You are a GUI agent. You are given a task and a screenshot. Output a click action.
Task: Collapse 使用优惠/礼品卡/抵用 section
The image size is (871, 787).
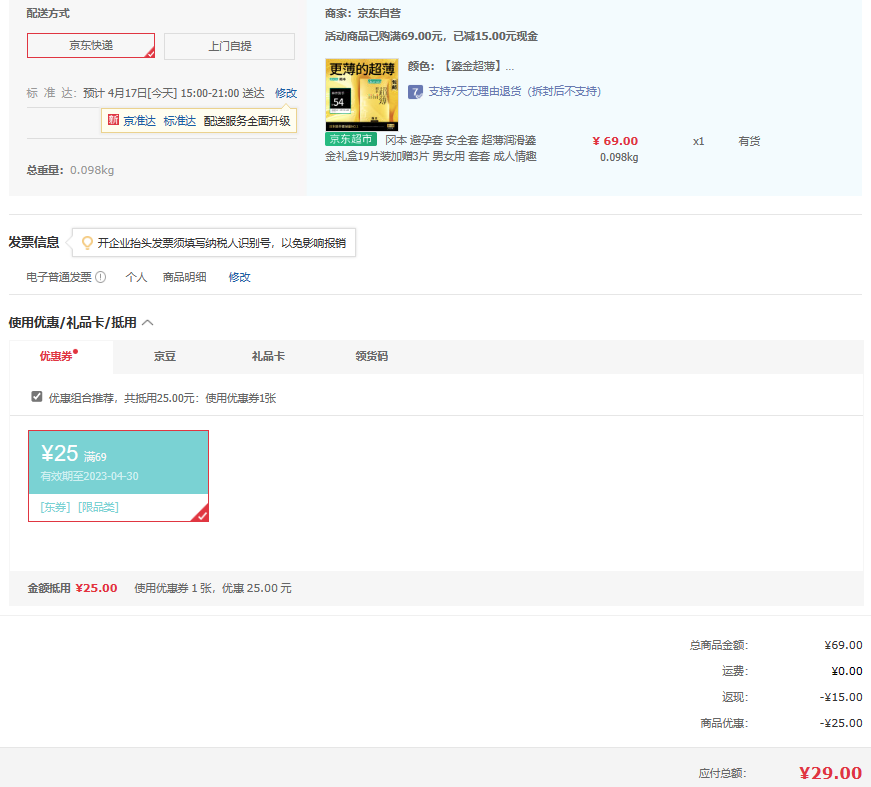click(x=148, y=323)
